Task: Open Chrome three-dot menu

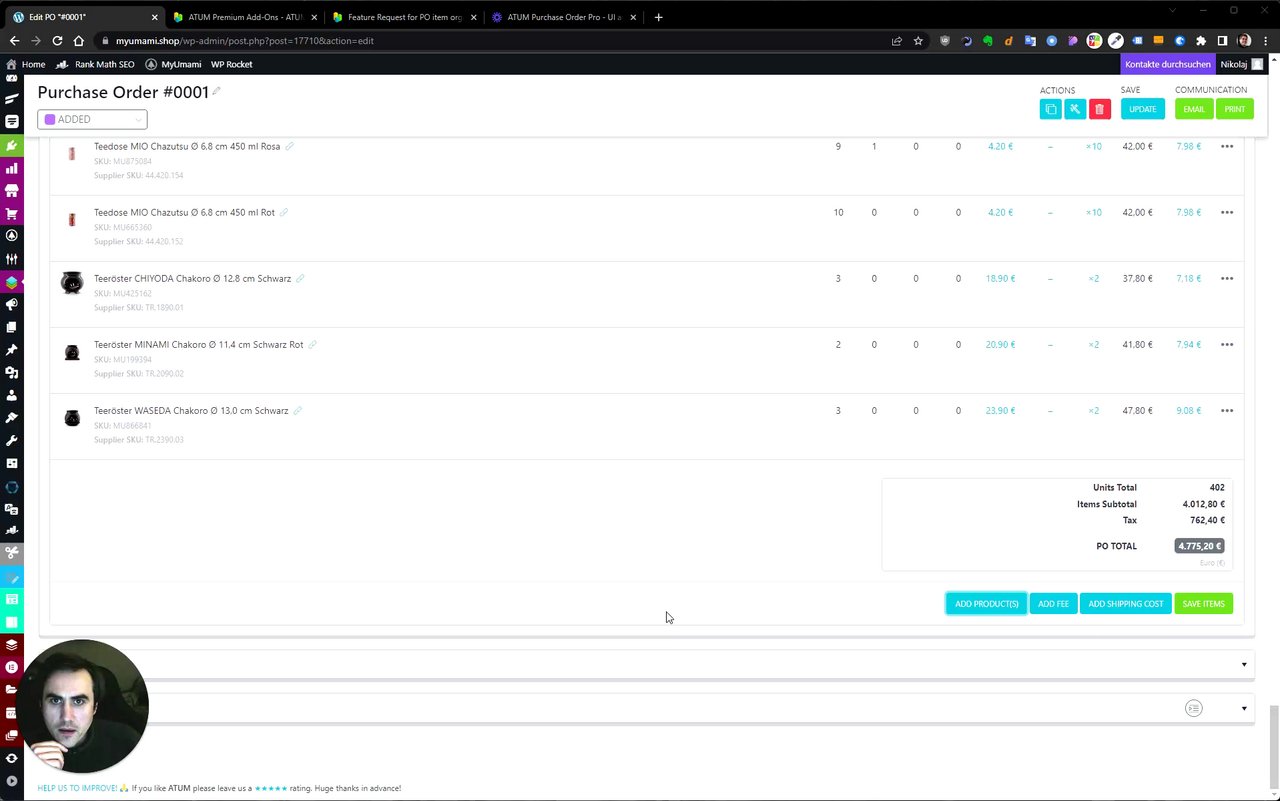Action: (1265, 41)
